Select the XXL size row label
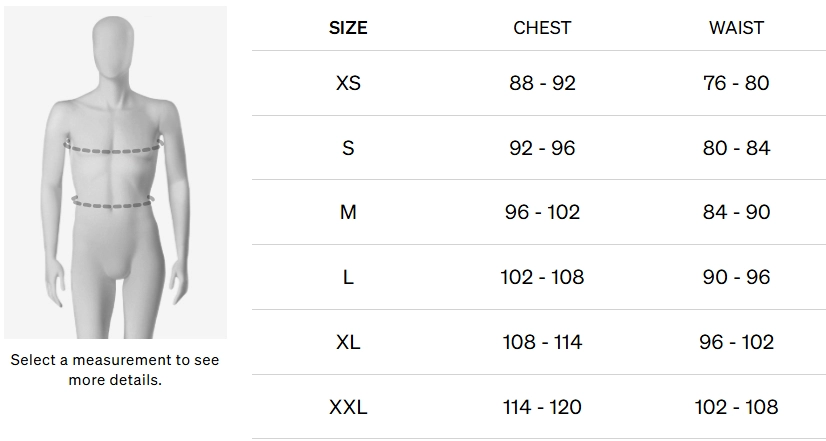Image resolution: width=826 pixels, height=441 pixels. click(x=348, y=407)
